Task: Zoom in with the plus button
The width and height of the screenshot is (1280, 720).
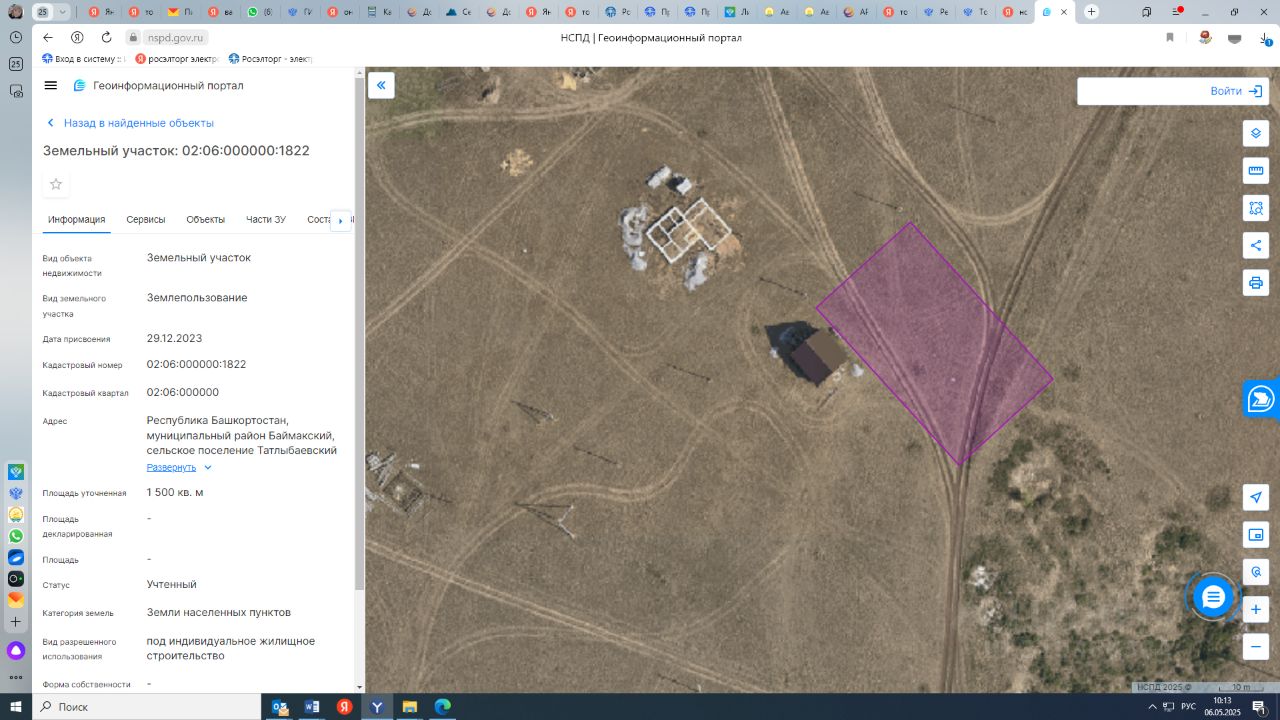Action: 1256,609
